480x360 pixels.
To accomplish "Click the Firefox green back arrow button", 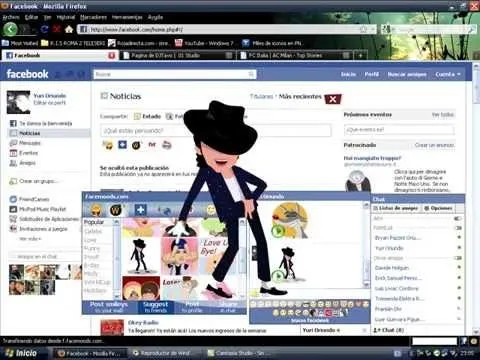I will (10, 29).
